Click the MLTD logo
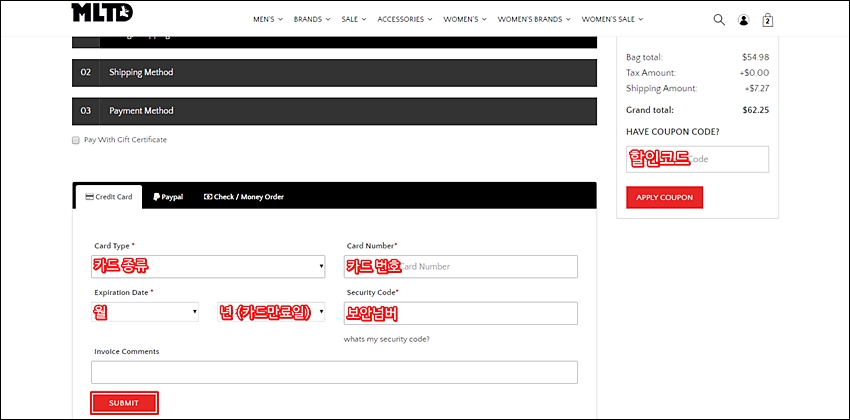850x420 pixels. 102,12
